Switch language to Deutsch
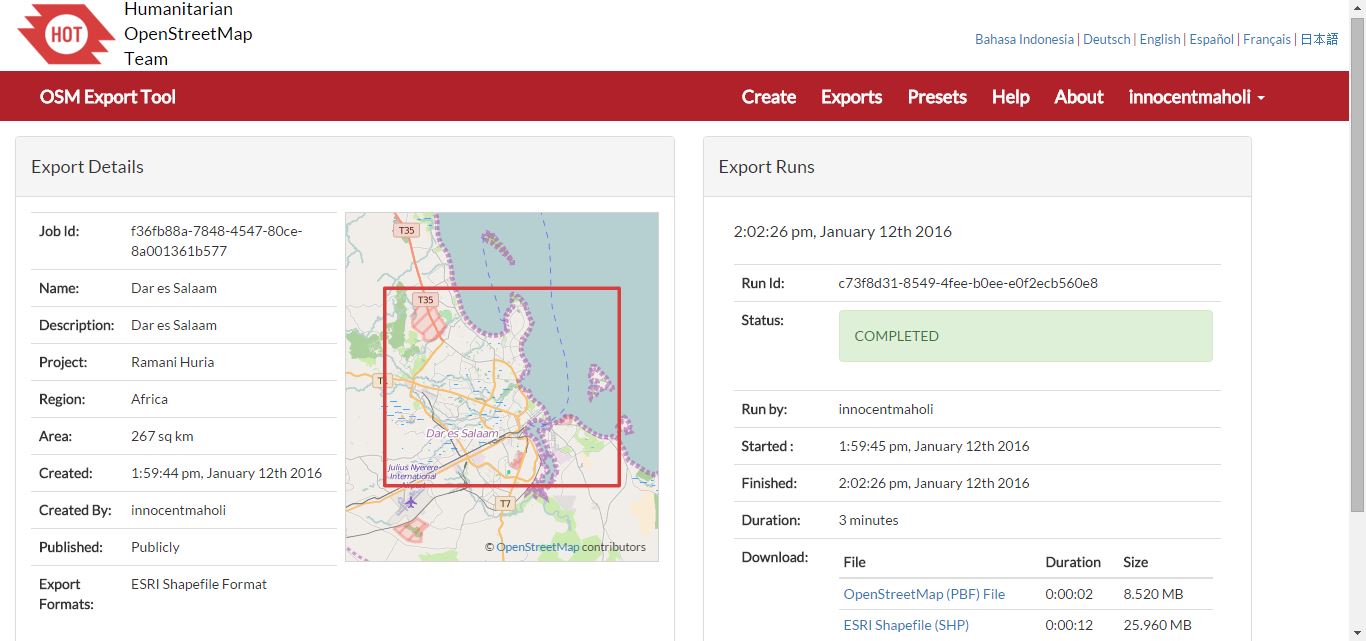The width and height of the screenshot is (1366, 641). pos(1107,39)
